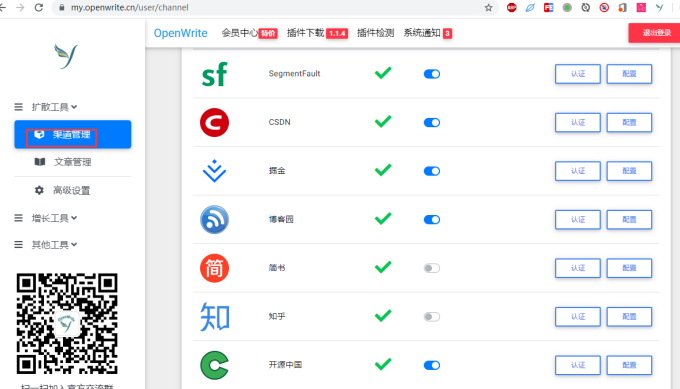This screenshot has height=389, width=680.
Task: Enable the 知乎 channel toggle
Action: [x=432, y=317]
